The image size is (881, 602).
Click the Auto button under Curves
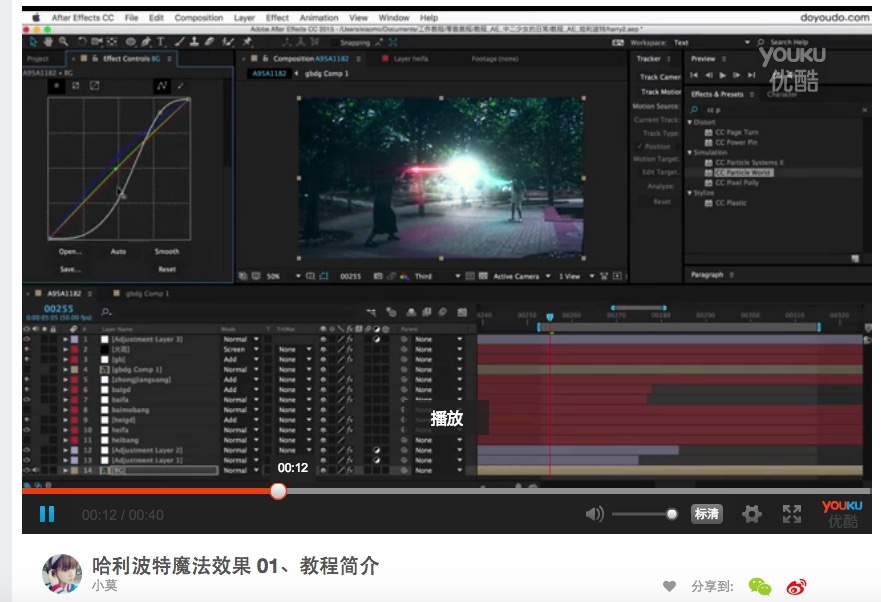(118, 251)
